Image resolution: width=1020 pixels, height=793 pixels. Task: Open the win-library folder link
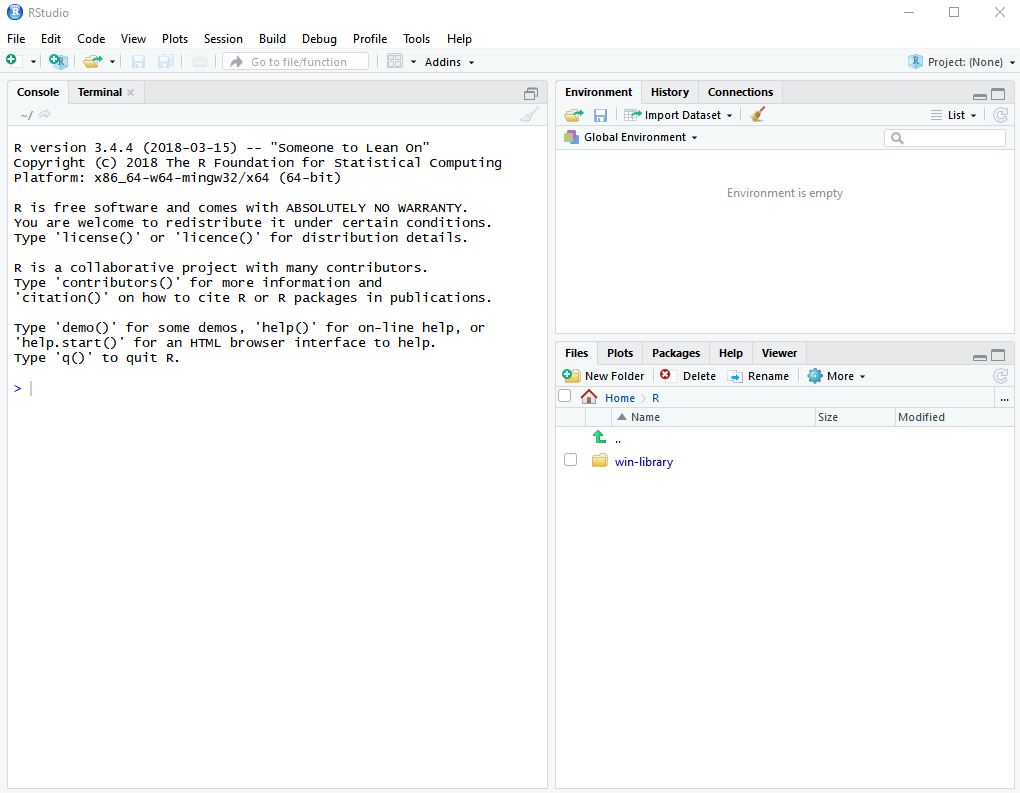(x=643, y=462)
